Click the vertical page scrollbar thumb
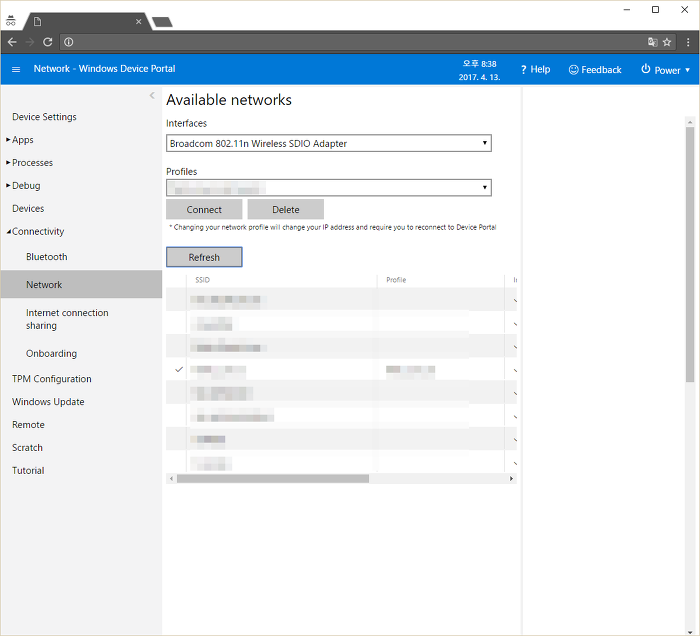The height and width of the screenshot is (636, 700). [690, 254]
